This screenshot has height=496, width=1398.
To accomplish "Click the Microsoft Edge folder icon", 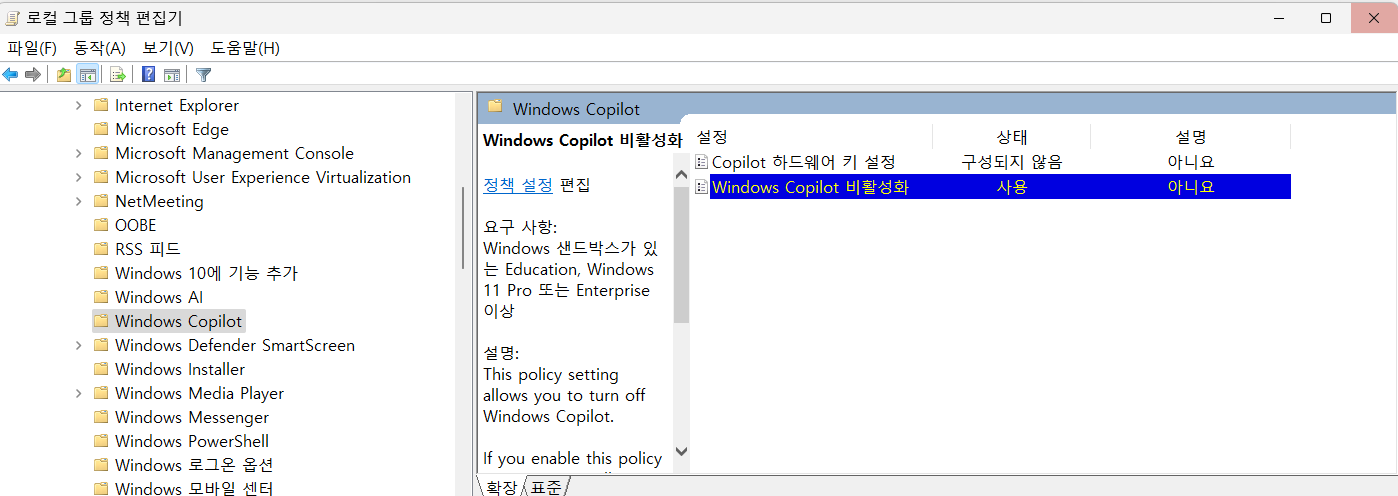I will [100, 129].
